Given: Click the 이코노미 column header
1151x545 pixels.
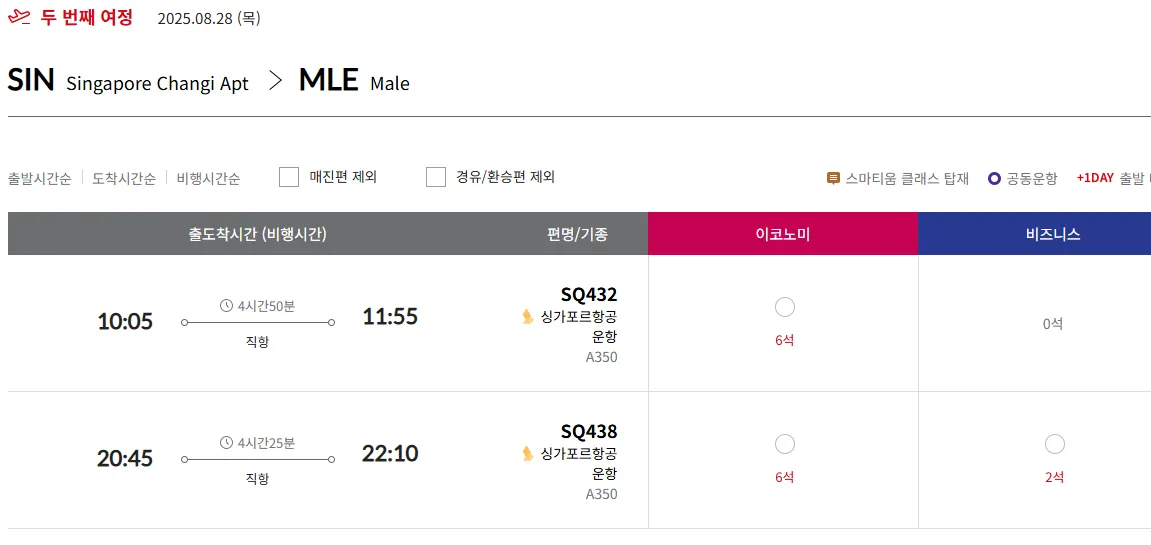Looking at the screenshot, I should point(783,234).
